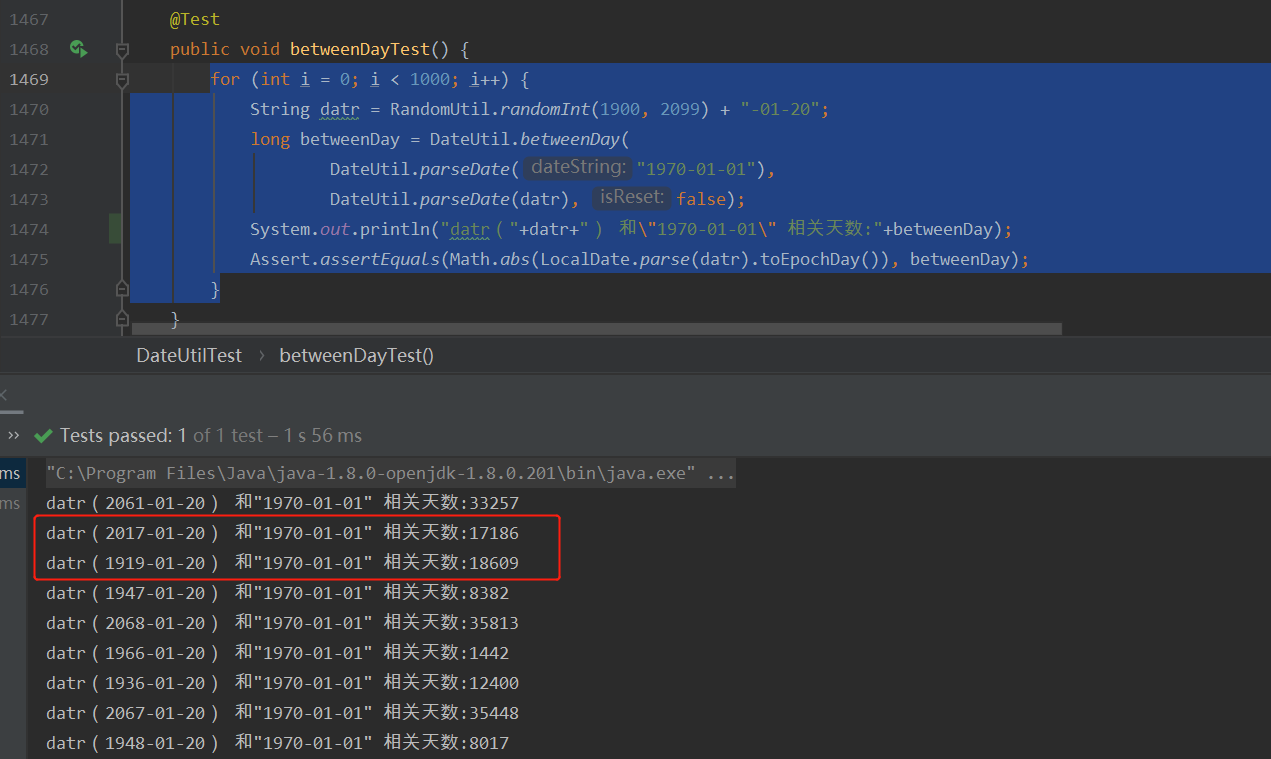Click output line for 1919-01-20

(282, 563)
